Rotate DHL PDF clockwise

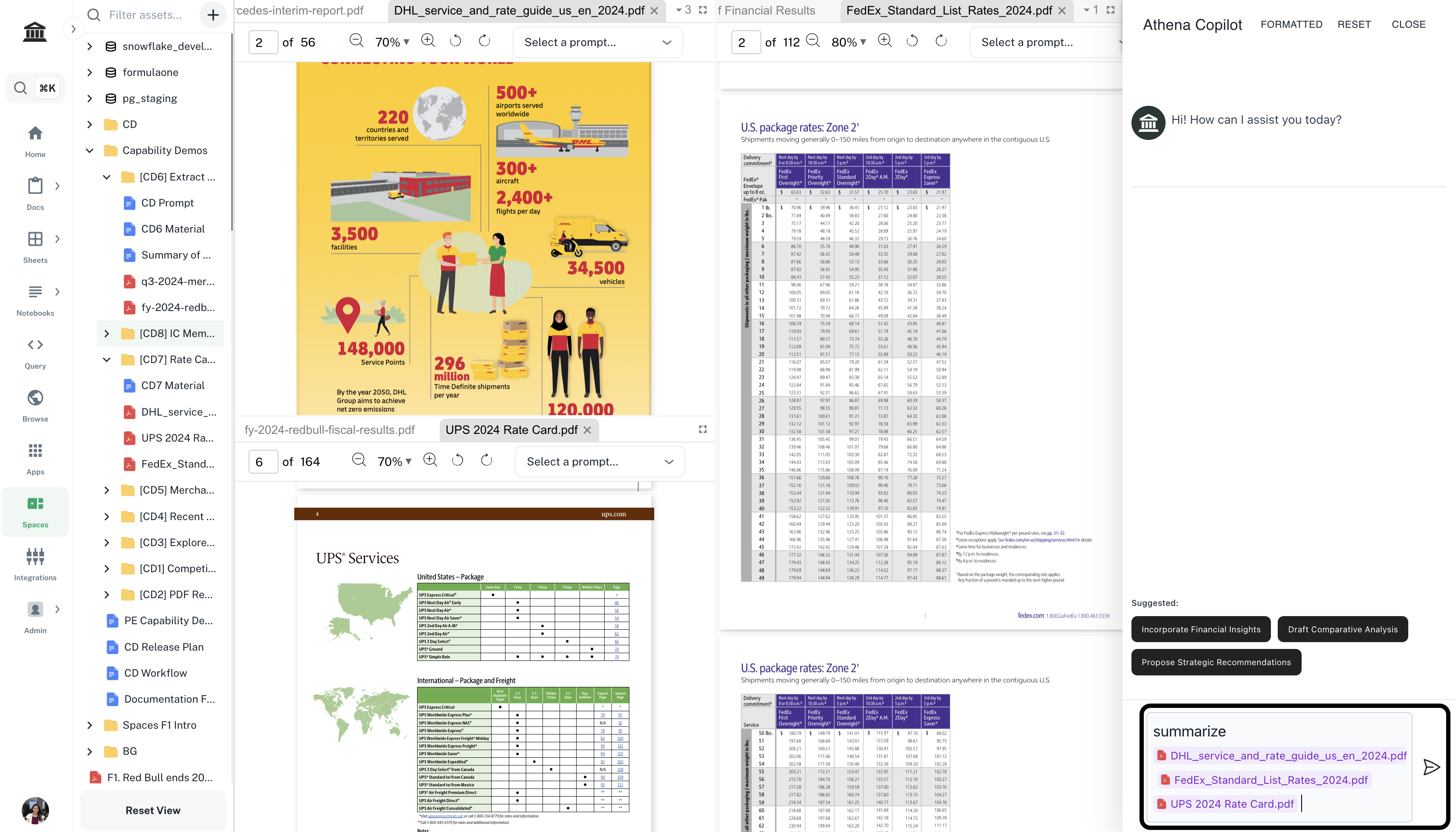point(484,41)
